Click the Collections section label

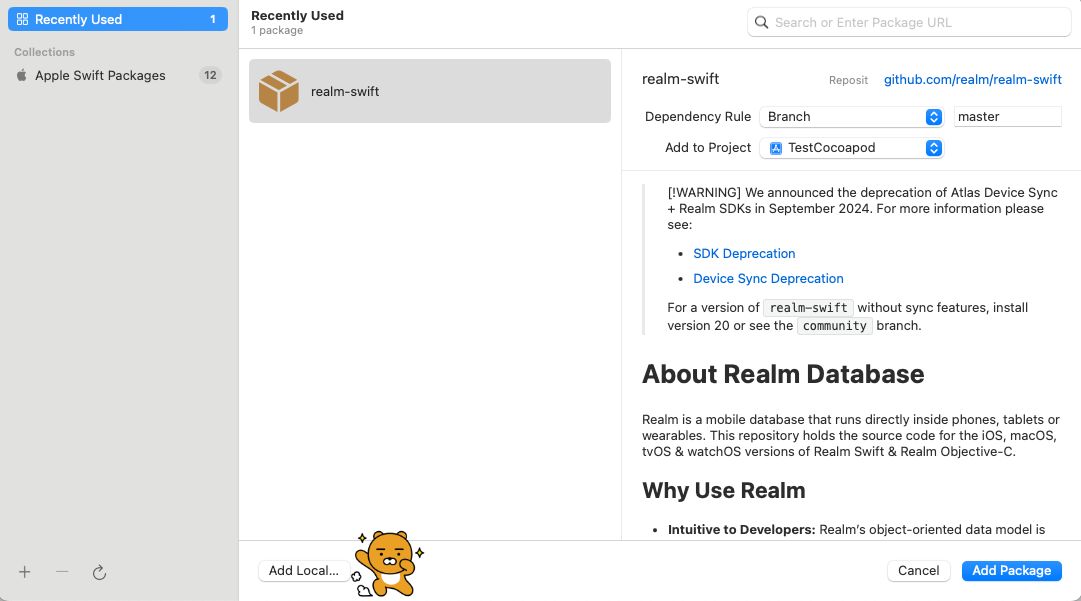coord(44,52)
